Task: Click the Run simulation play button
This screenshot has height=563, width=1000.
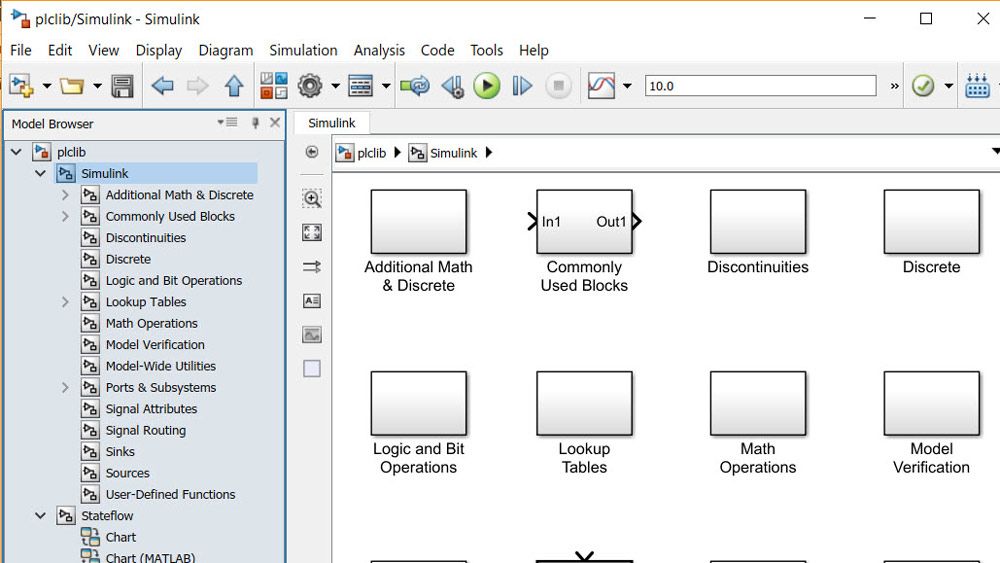Action: click(x=487, y=86)
